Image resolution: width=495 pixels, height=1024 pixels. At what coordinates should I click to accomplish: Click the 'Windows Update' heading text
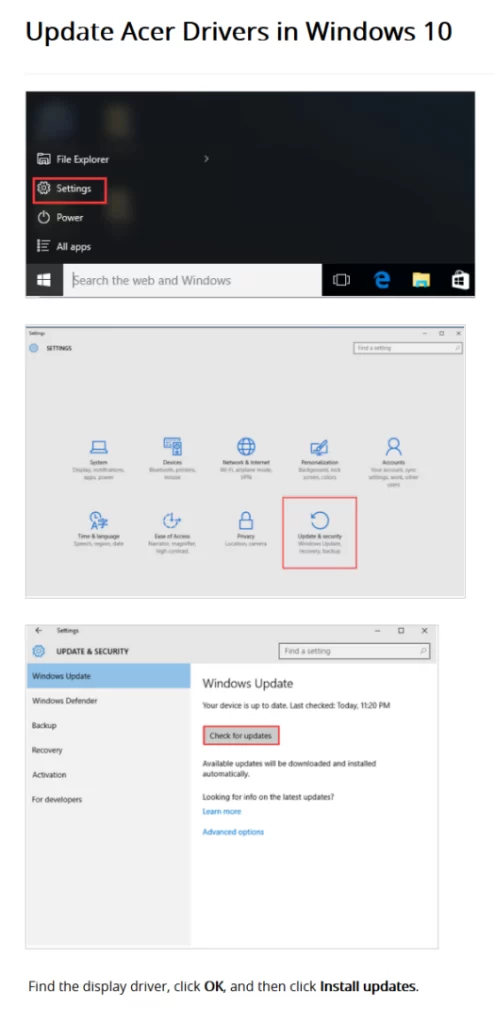248,684
